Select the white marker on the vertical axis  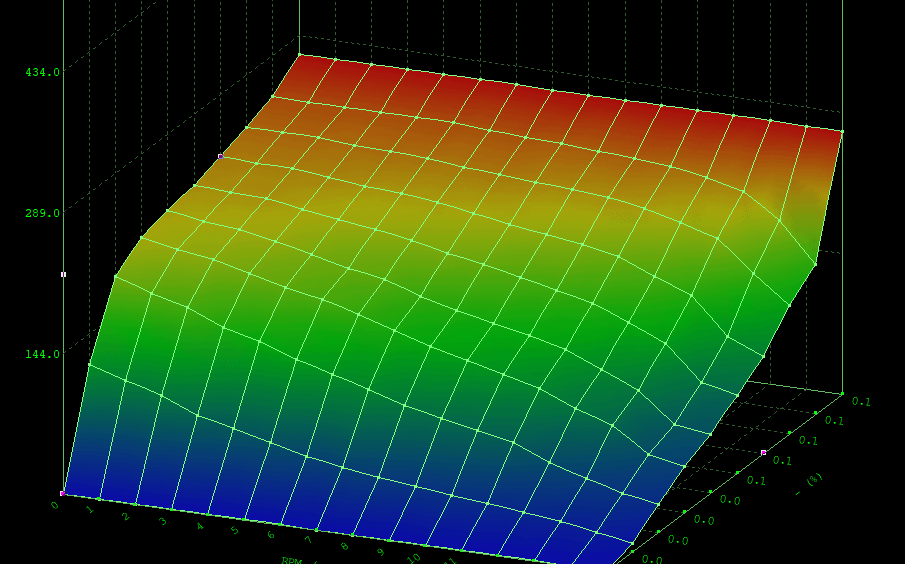click(x=63, y=274)
